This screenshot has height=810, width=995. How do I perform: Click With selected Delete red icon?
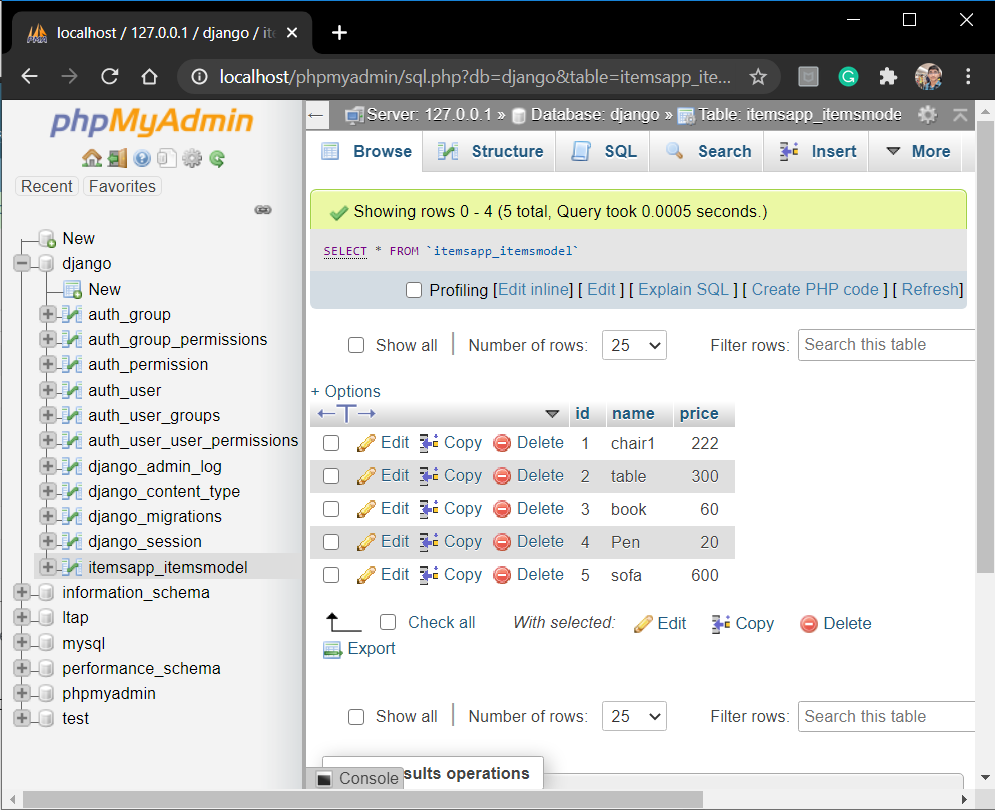808,624
